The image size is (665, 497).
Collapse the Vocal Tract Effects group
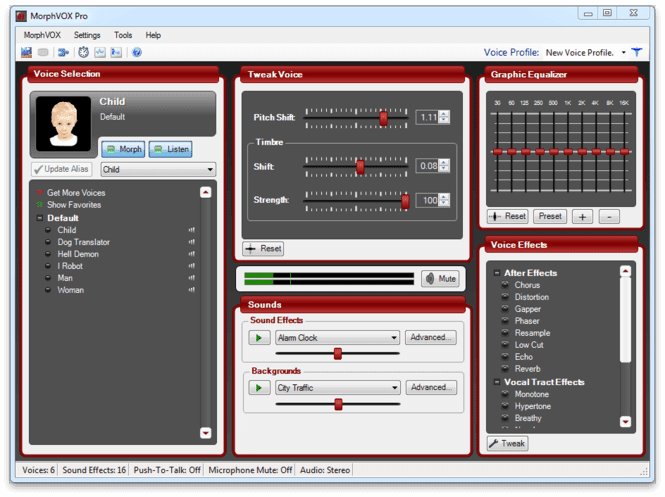(497, 382)
